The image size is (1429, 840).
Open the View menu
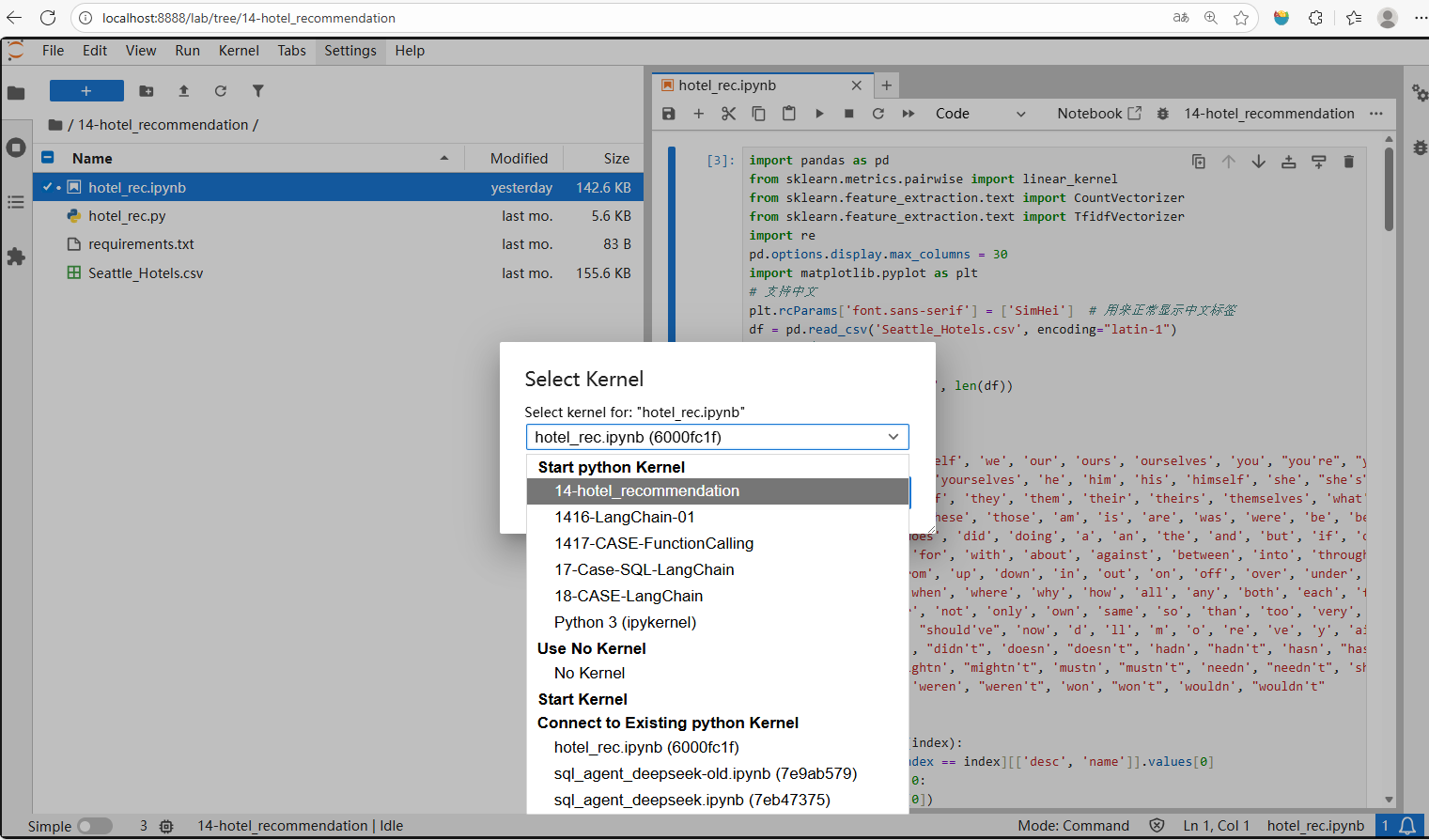(141, 51)
